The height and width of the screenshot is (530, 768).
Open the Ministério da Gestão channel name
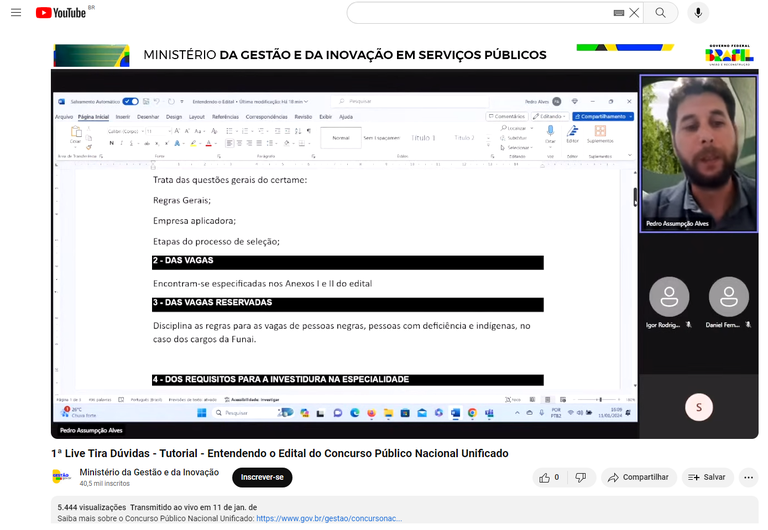tap(149, 472)
